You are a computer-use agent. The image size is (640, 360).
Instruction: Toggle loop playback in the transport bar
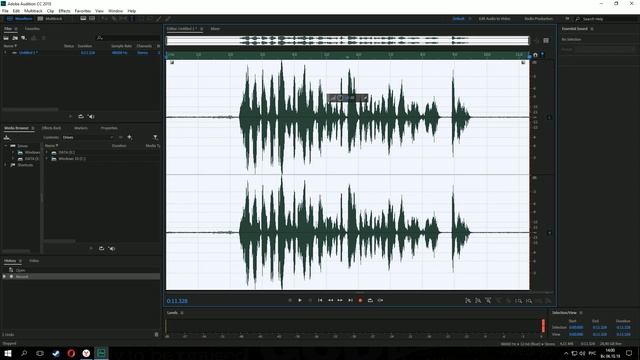[370, 300]
